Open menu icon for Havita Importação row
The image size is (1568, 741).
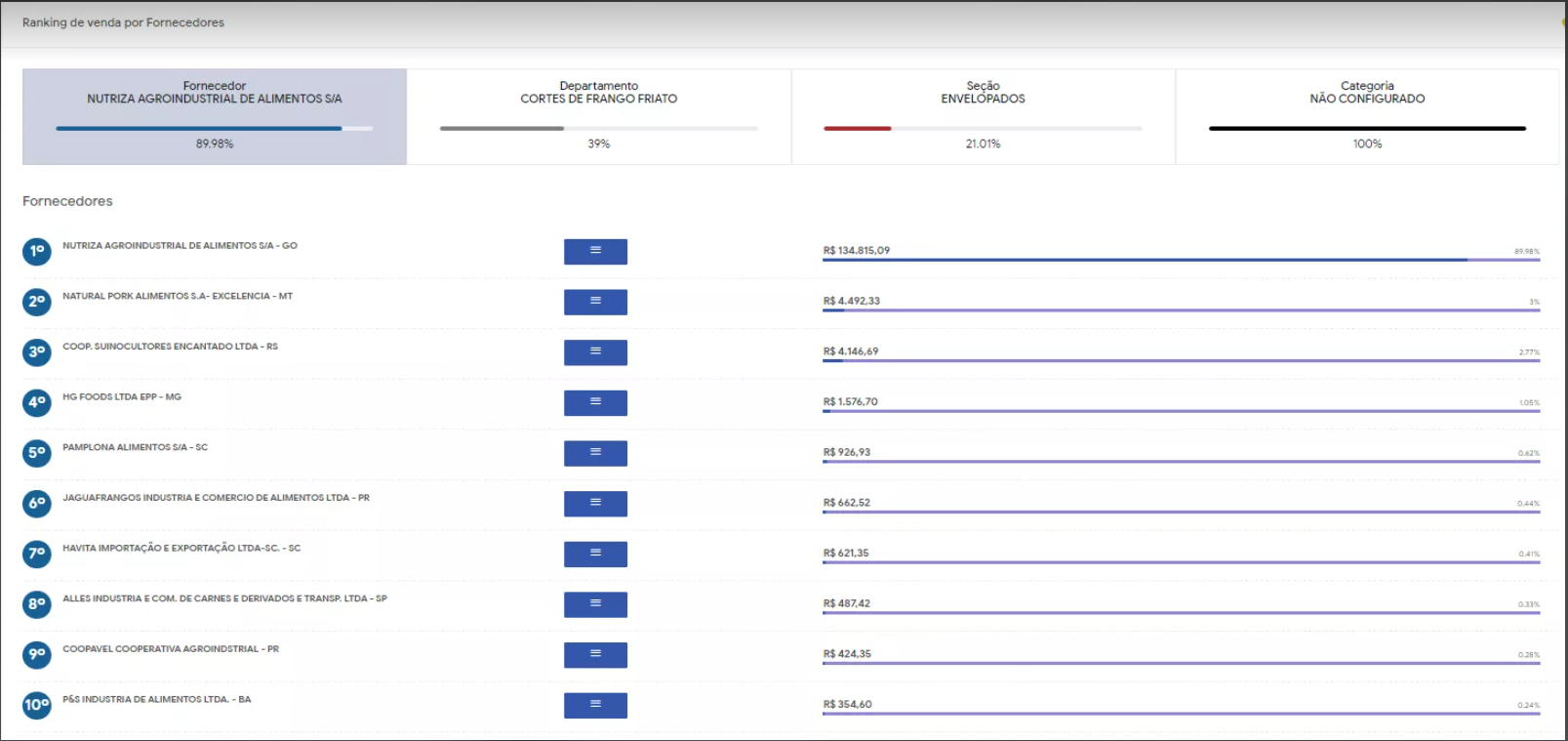click(595, 554)
